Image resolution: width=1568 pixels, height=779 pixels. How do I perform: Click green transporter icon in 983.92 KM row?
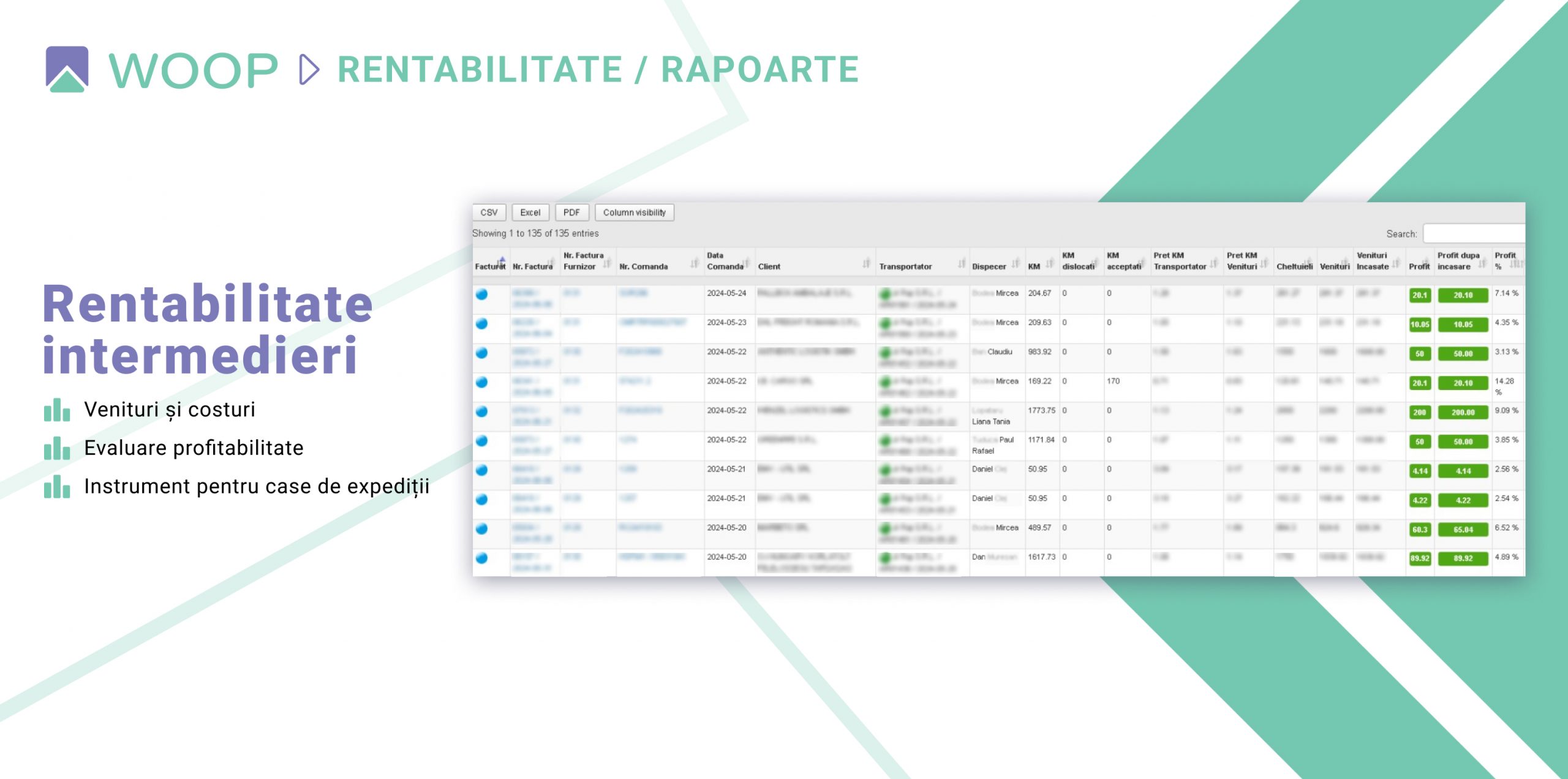point(885,353)
